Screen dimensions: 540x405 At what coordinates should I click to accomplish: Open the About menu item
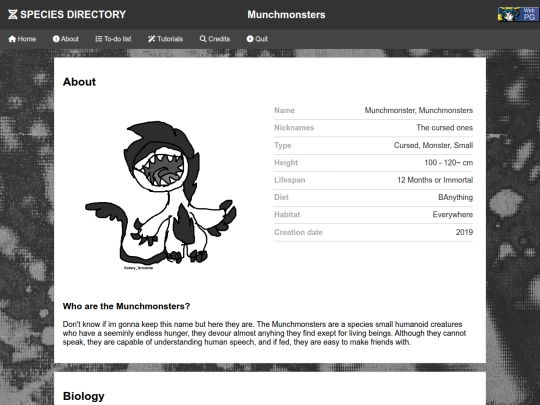65,39
